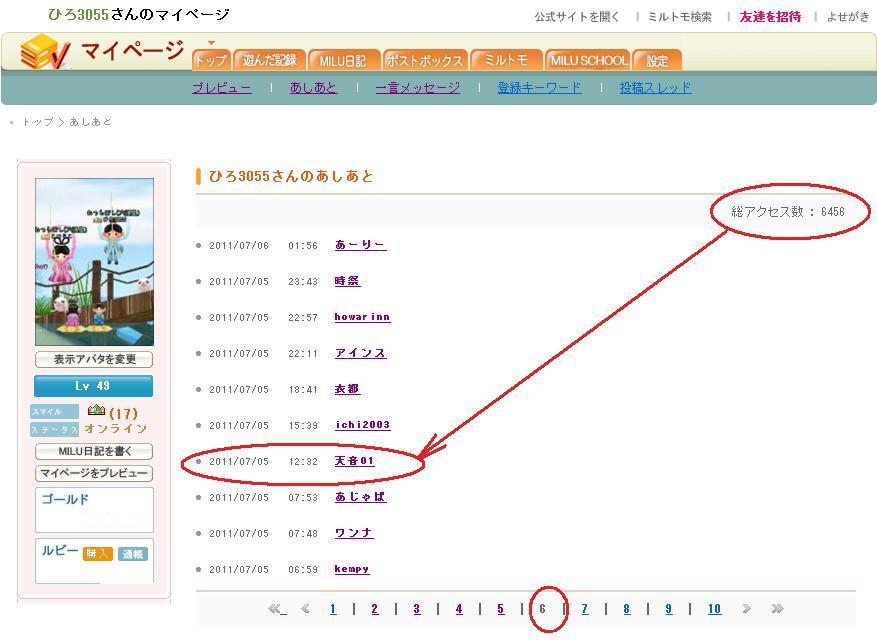877x642 pixels.
Task: Open the 一言メッセージ link
Action: pos(417,88)
